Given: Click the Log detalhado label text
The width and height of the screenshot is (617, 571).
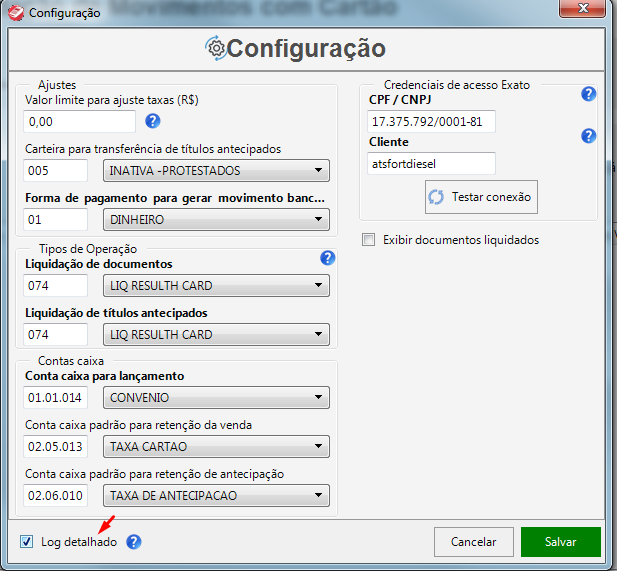Looking at the screenshot, I should tap(79, 542).
